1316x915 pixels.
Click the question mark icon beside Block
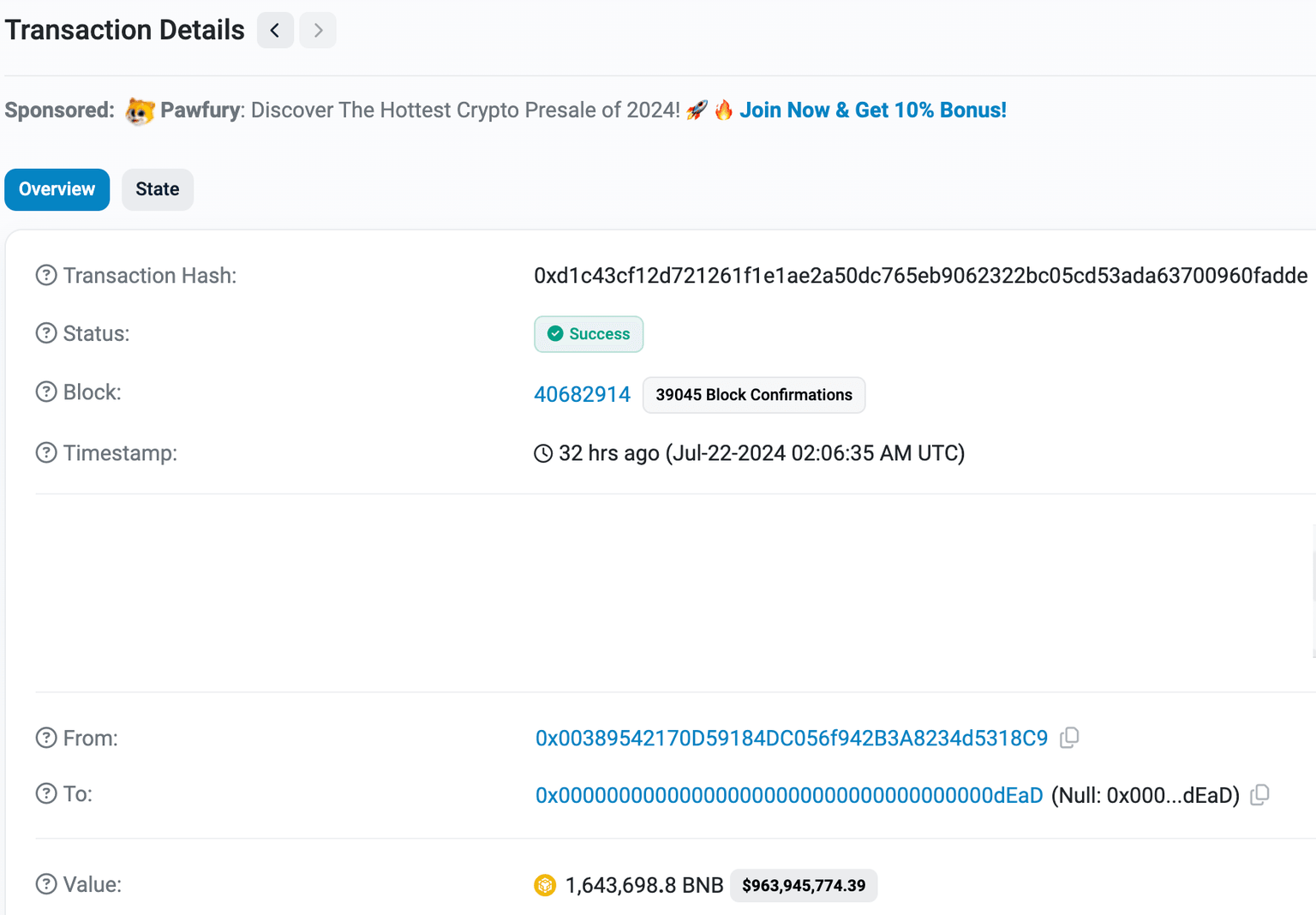tap(46, 392)
